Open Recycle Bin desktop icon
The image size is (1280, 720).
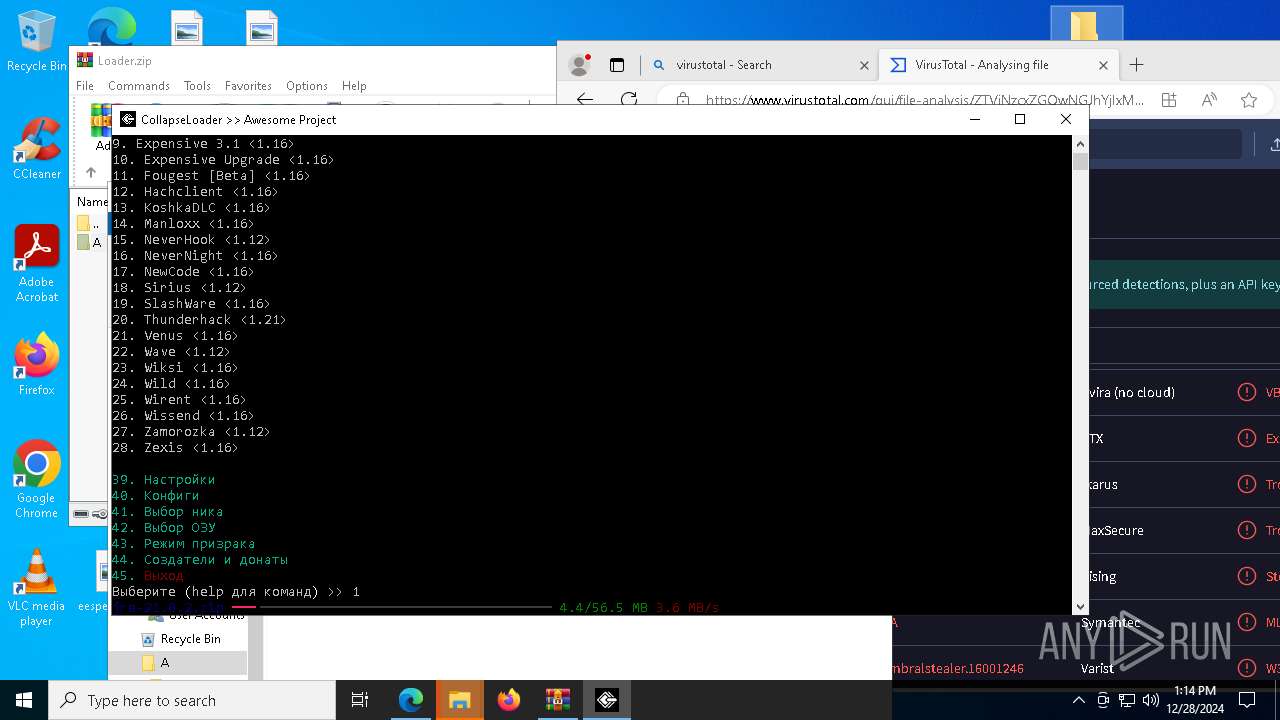[36, 42]
